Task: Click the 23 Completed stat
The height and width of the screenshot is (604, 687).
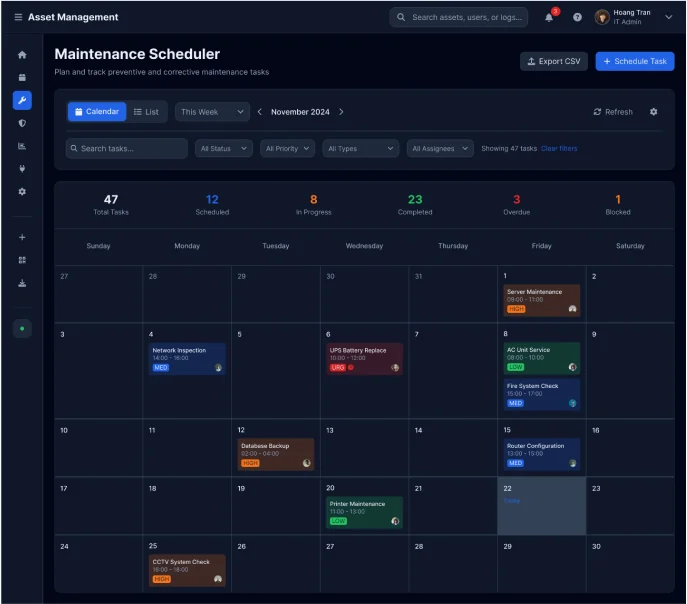Action: coord(415,205)
